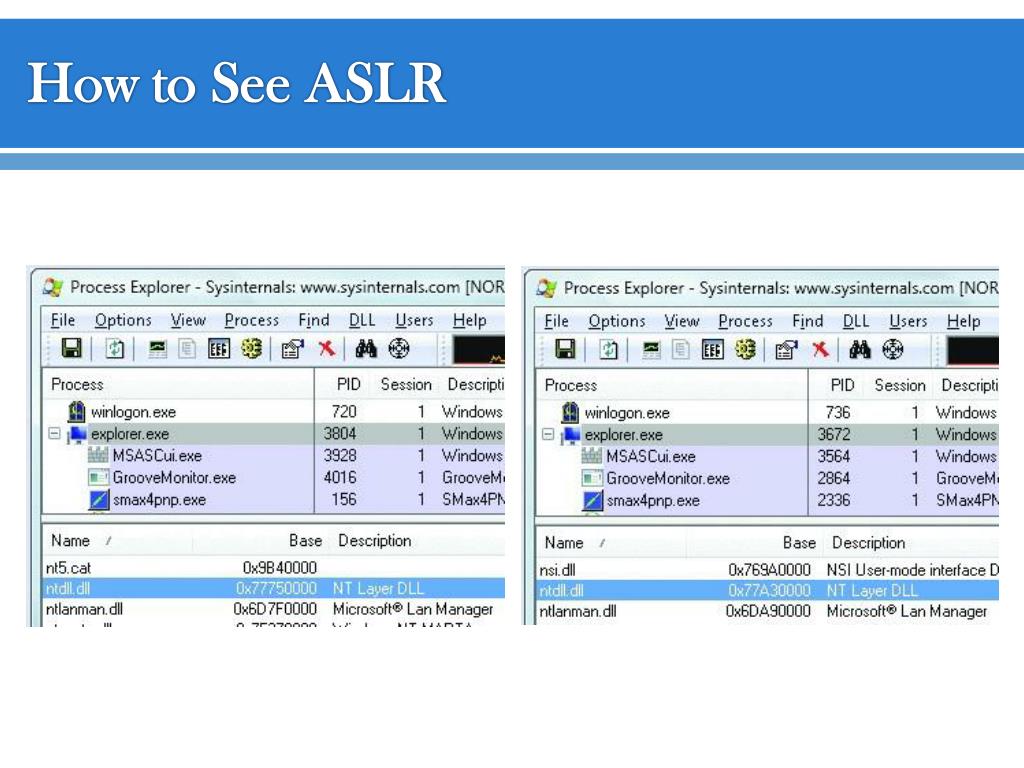Click Process Explorer title icon in left window
This screenshot has width=1024, height=768.
53,287
